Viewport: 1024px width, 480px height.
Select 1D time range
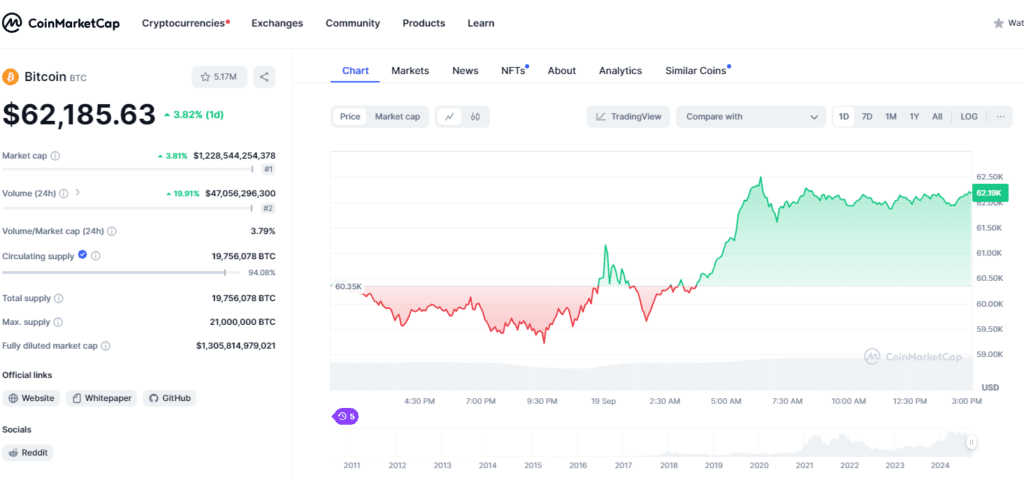coord(844,117)
